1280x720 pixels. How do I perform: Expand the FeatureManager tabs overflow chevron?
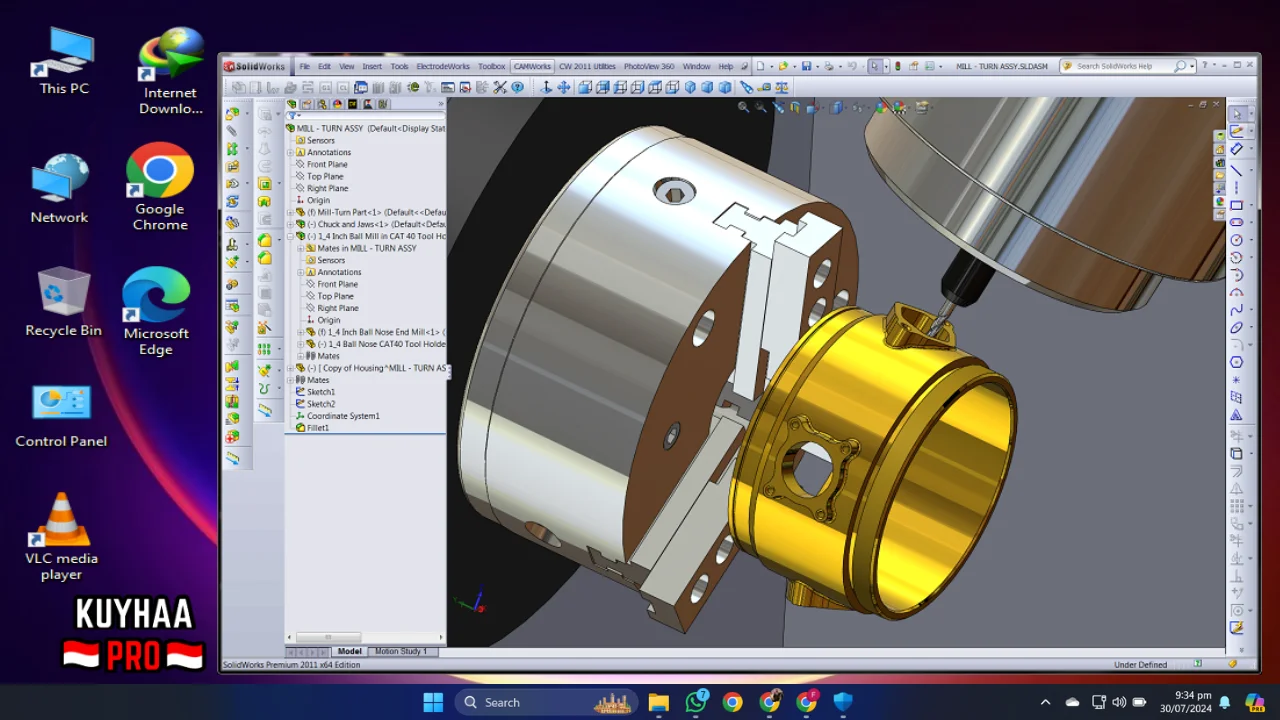tap(441, 104)
